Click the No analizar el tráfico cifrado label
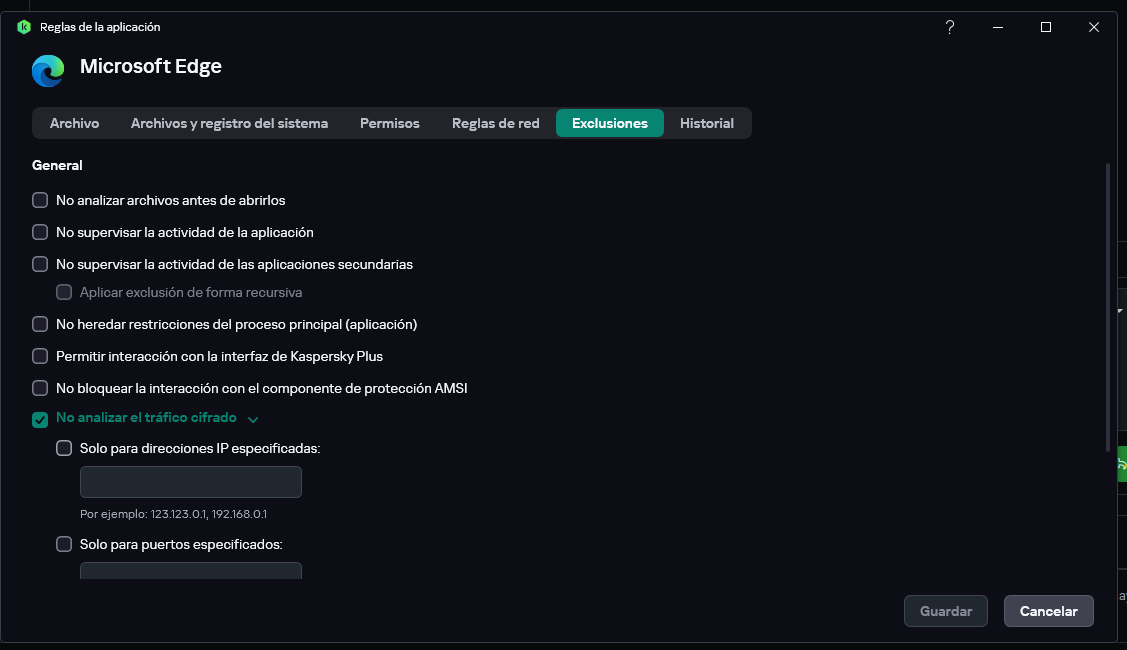Viewport: 1127px width, 650px height. (x=146, y=418)
